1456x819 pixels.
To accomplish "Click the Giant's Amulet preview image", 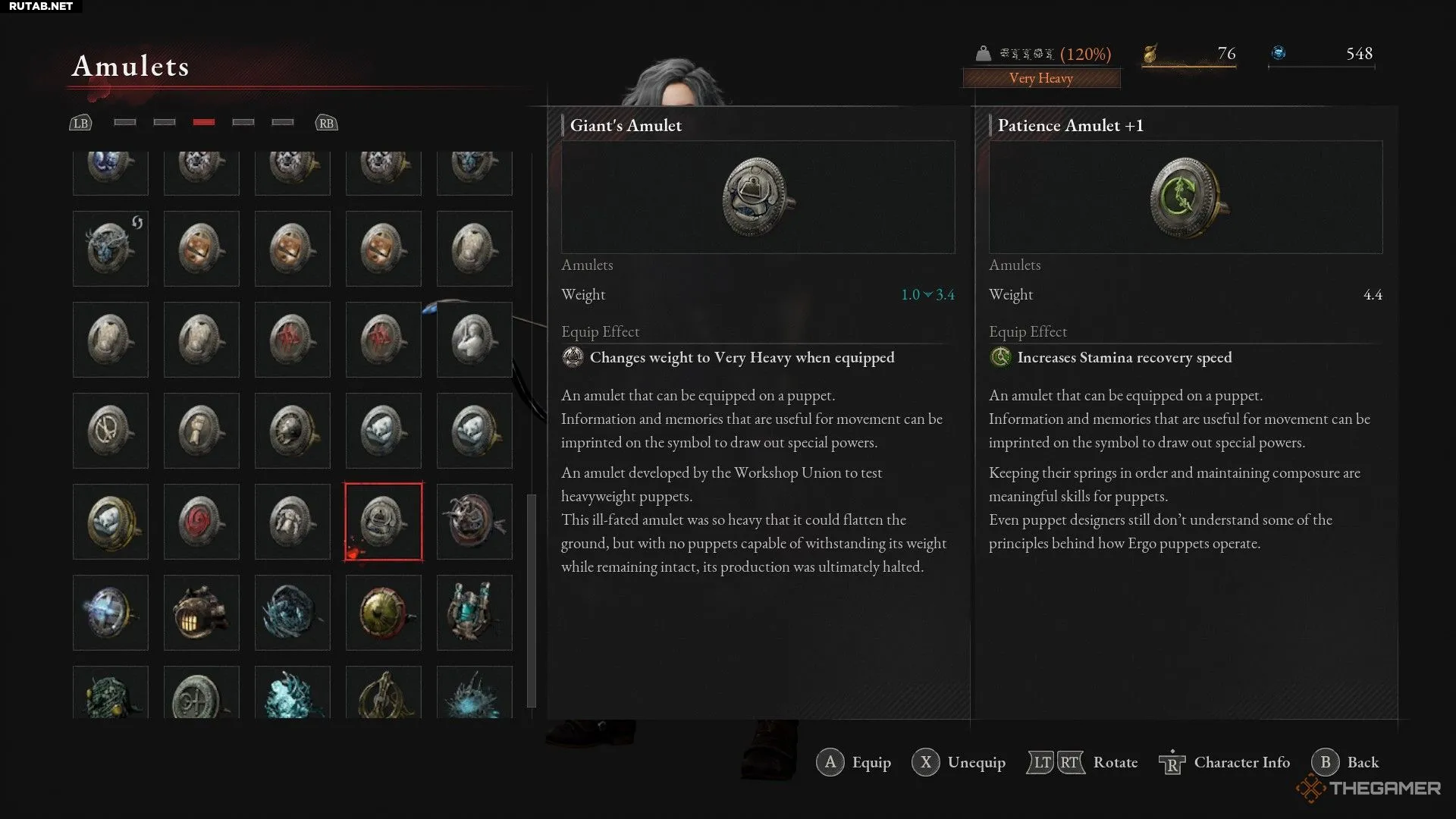I will (x=758, y=197).
